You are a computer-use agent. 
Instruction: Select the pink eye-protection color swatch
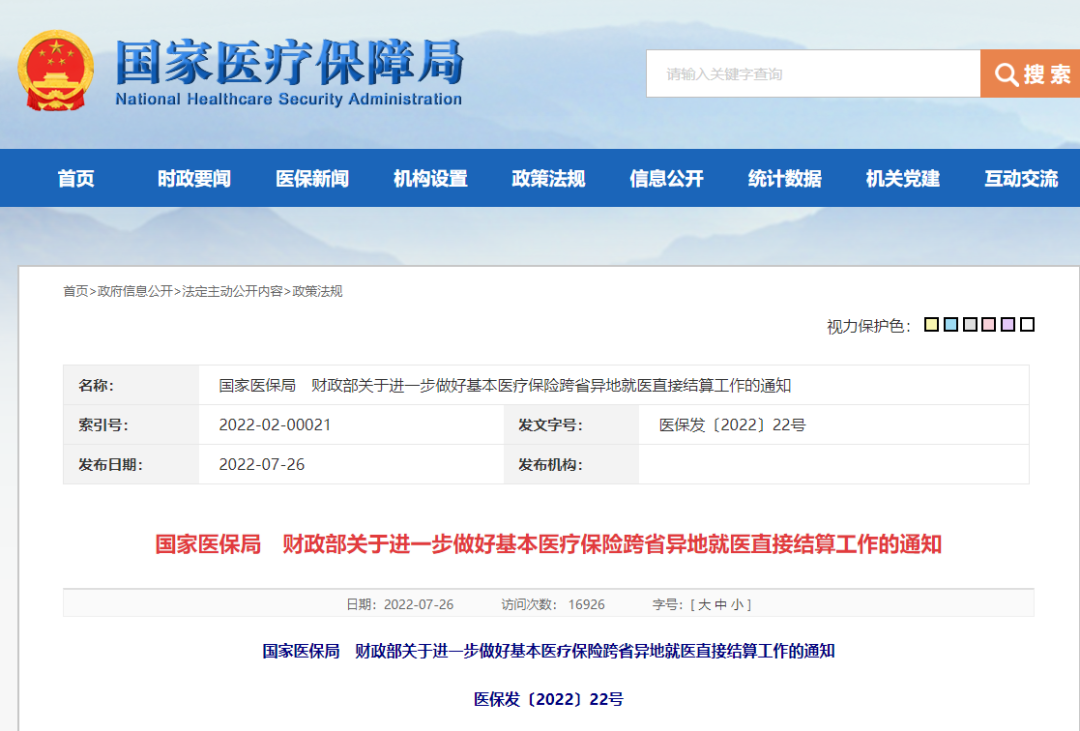click(x=988, y=325)
